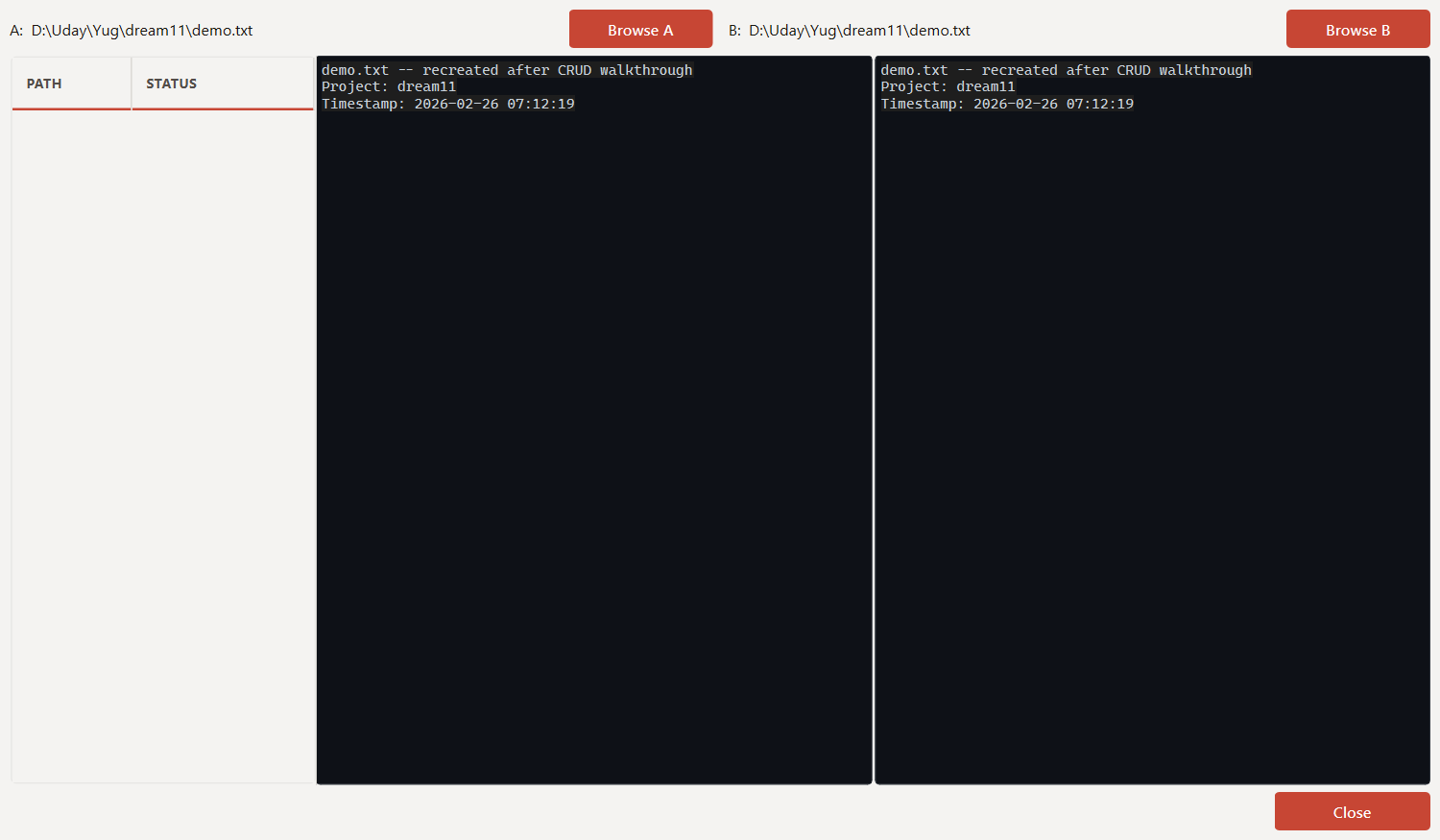Click the word "walkthrough" in the right pane

click(1205, 70)
